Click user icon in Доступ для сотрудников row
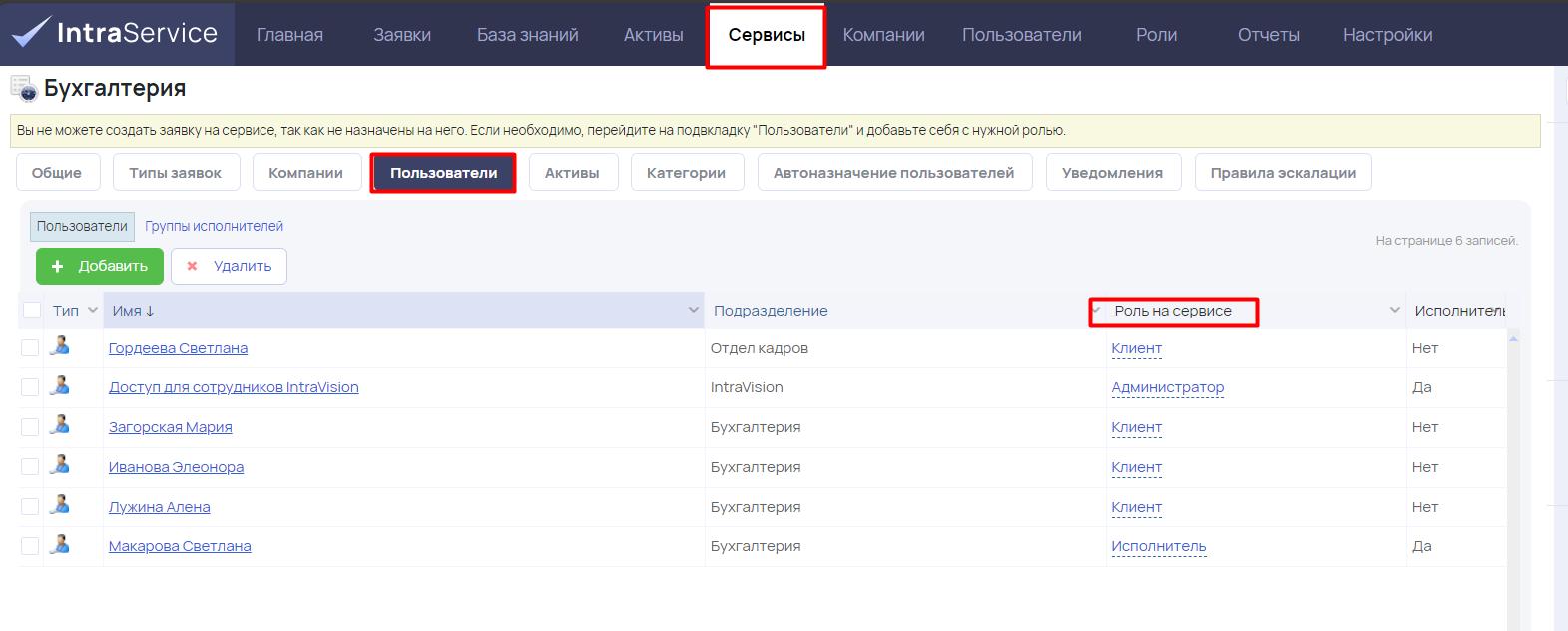Viewport: 1568px width, 631px height. click(60, 385)
